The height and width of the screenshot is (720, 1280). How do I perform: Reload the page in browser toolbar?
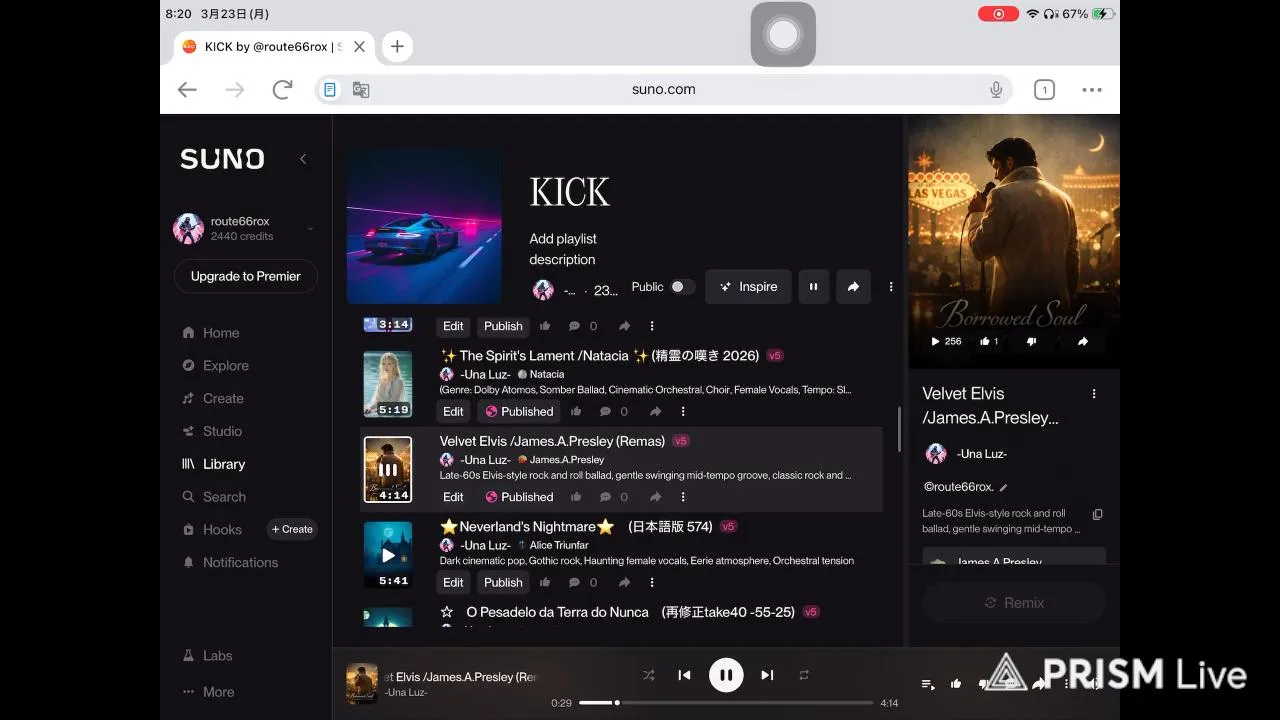click(x=283, y=89)
